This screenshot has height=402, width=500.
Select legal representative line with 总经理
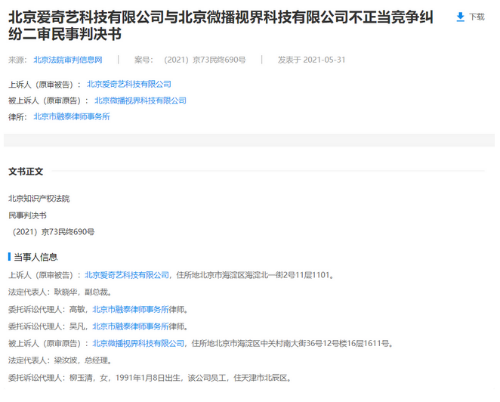tap(60, 360)
